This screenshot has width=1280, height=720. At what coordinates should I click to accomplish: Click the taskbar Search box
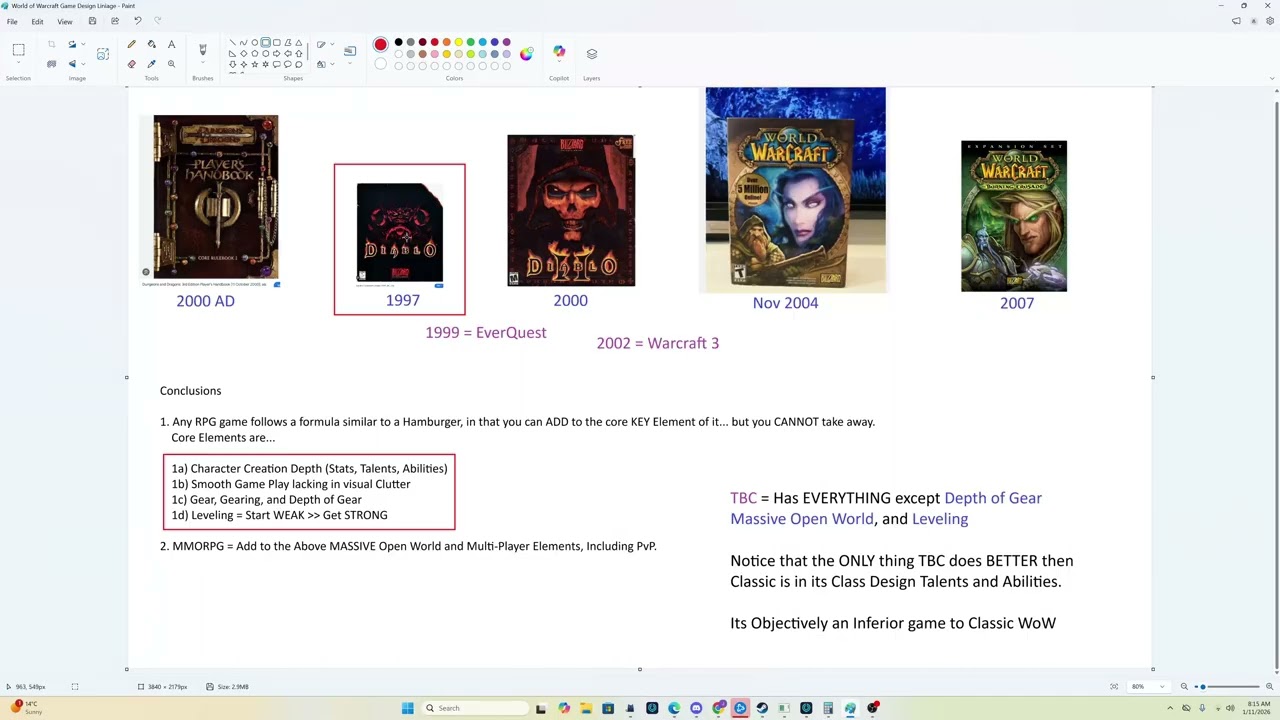475,708
